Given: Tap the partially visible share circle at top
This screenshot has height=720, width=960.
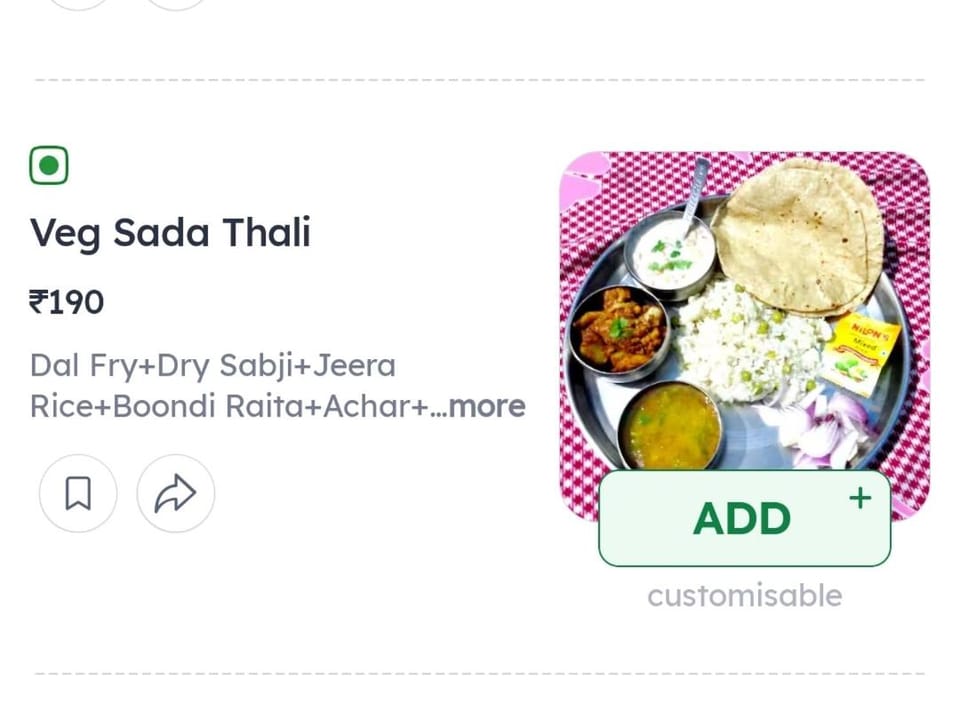Looking at the screenshot, I should (176, 4).
